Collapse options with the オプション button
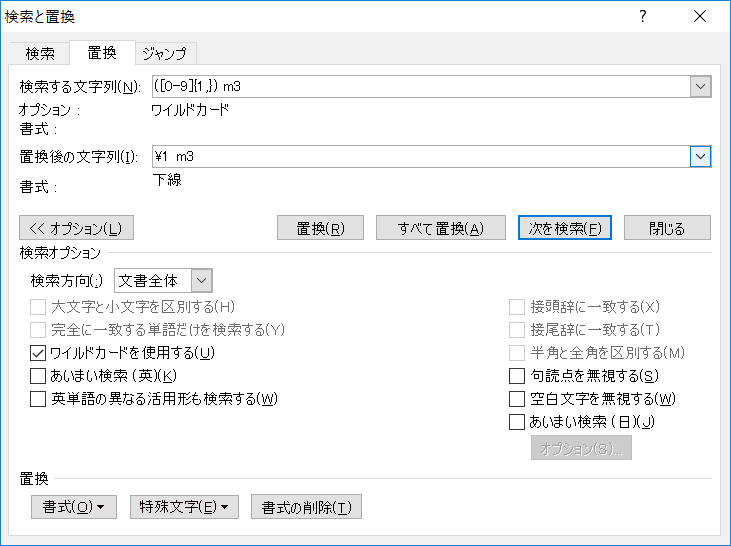731x546 pixels. [76, 228]
